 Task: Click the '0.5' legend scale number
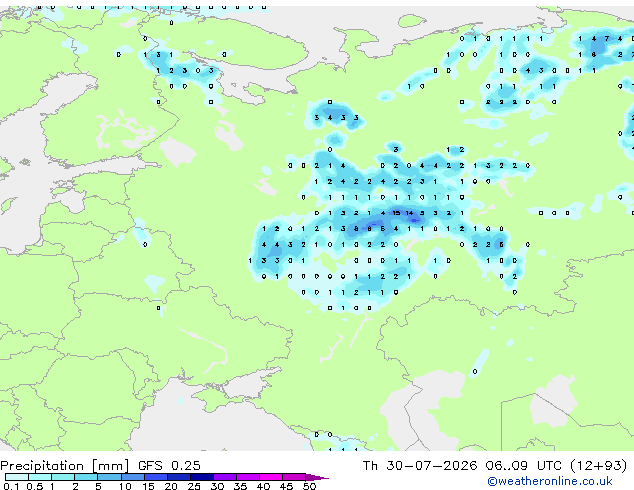click(35, 486)
